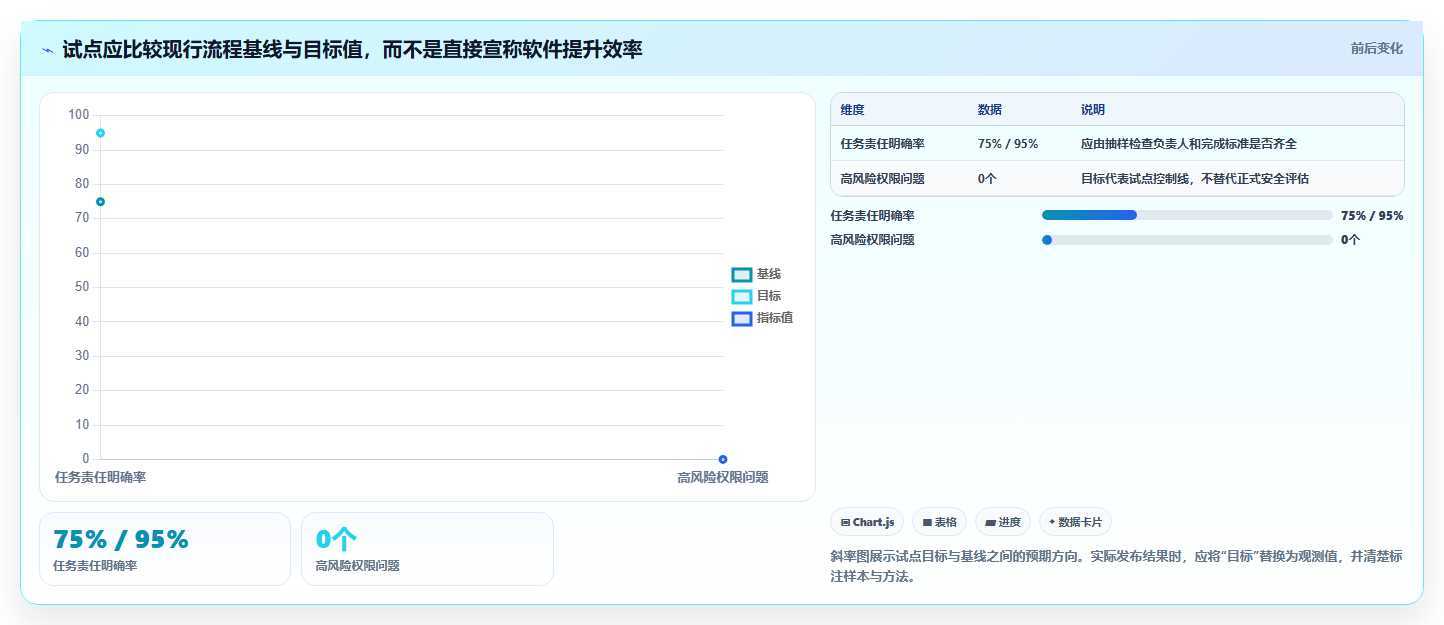Screen dimensions: 1444x625
Task: Click the 任务责任明确率 label beside the progress bar
Action: tap(872, 215)
